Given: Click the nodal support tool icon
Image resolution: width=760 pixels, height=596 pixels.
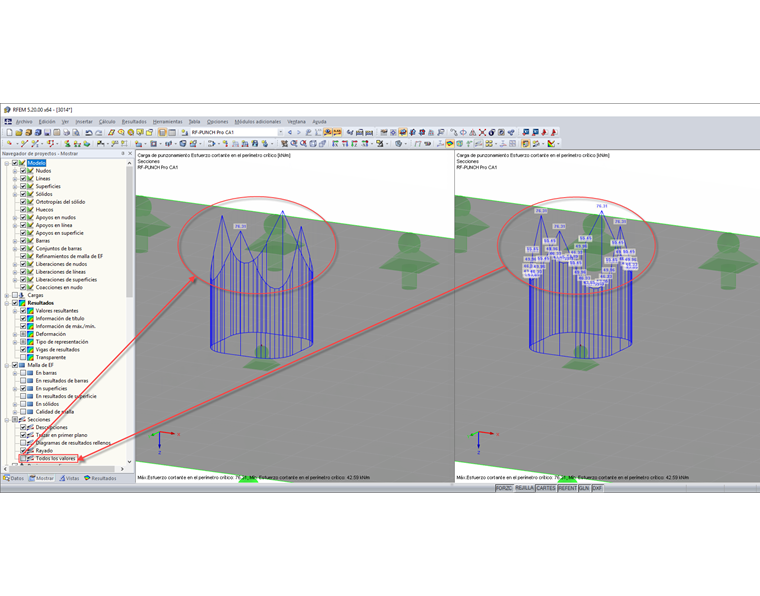Looking at the screenshot, I should pos(67,143).
